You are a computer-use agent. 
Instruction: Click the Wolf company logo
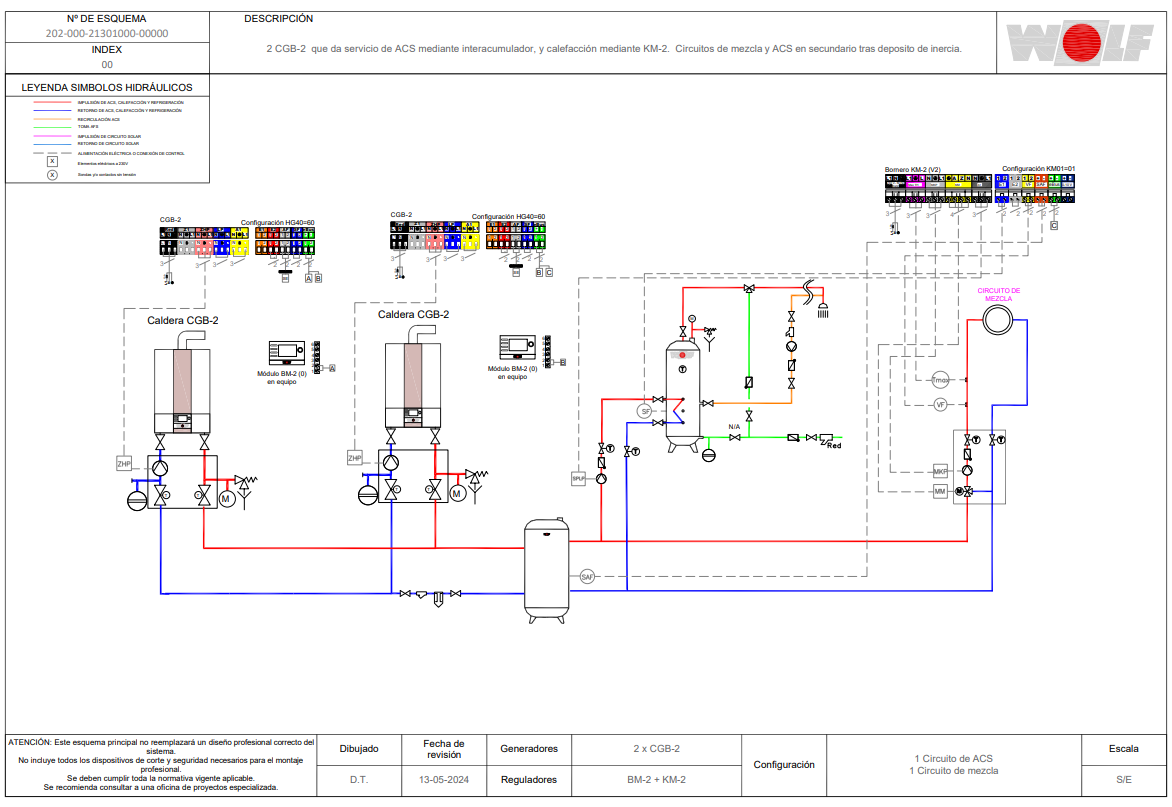coord(1080,43)
